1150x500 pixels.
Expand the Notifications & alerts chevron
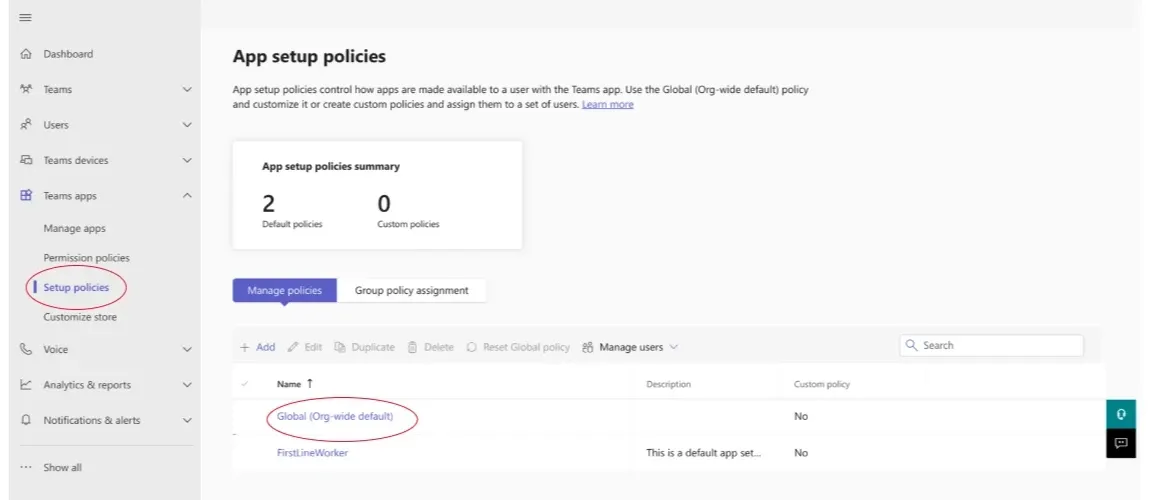click(x=187, y=420)
